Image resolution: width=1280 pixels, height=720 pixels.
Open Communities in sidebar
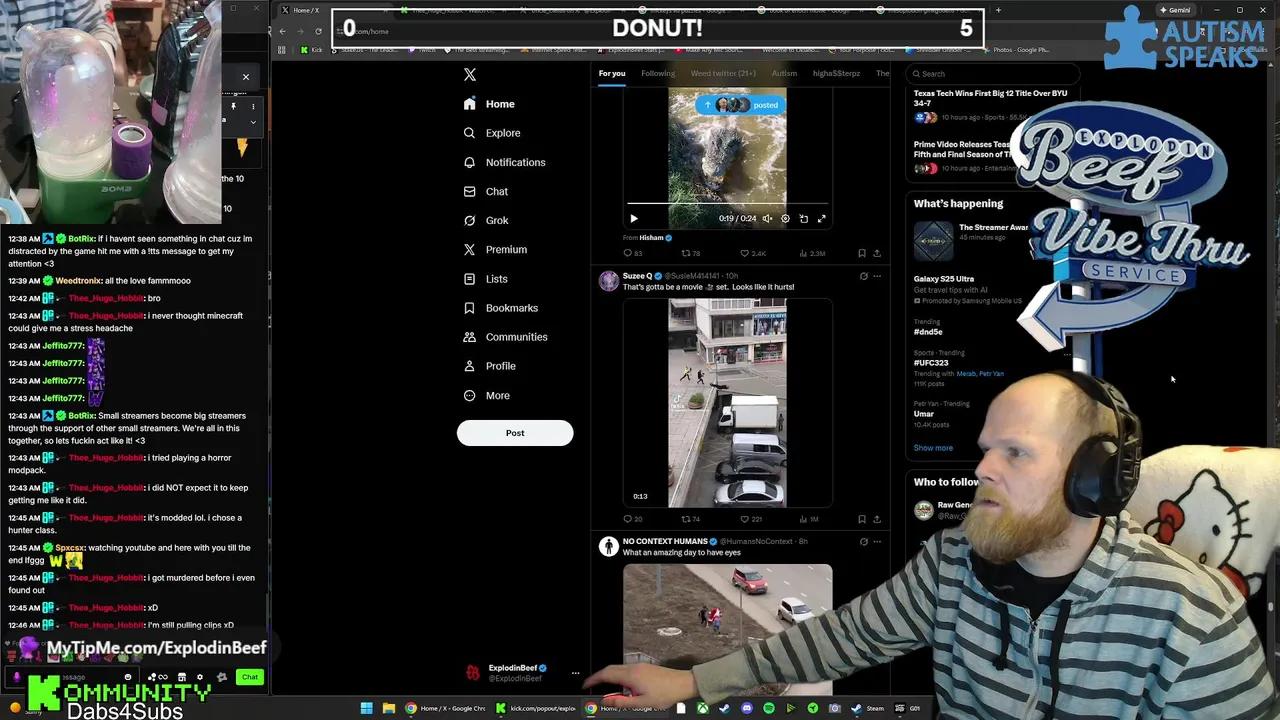(506, 337)
